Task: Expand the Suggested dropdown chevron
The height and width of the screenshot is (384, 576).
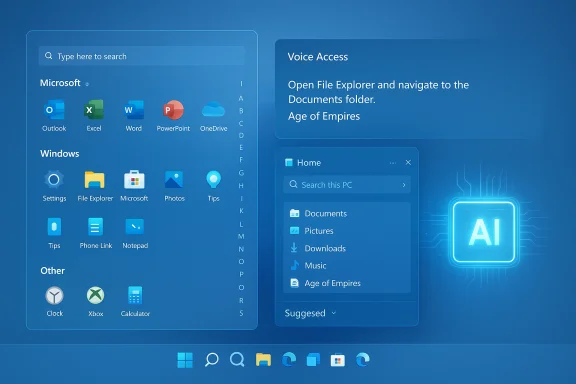Action: click(334, 313)
